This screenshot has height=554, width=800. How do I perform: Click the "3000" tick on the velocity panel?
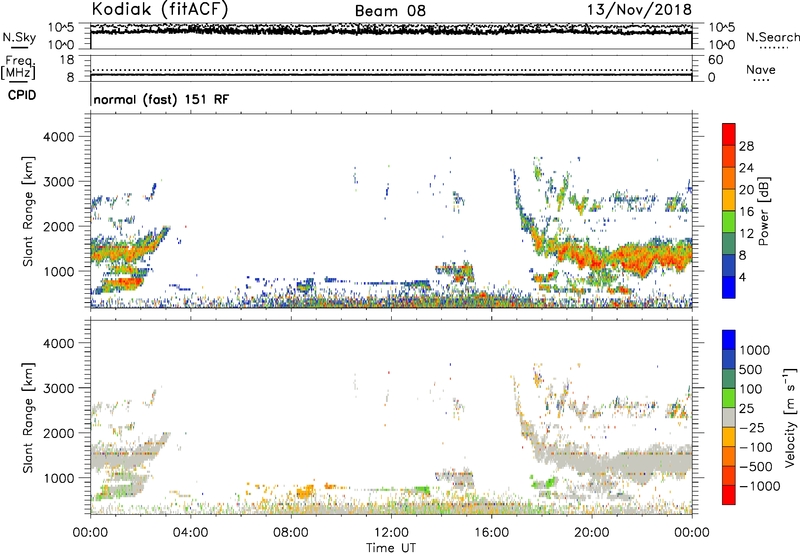(x=59, y=388)
